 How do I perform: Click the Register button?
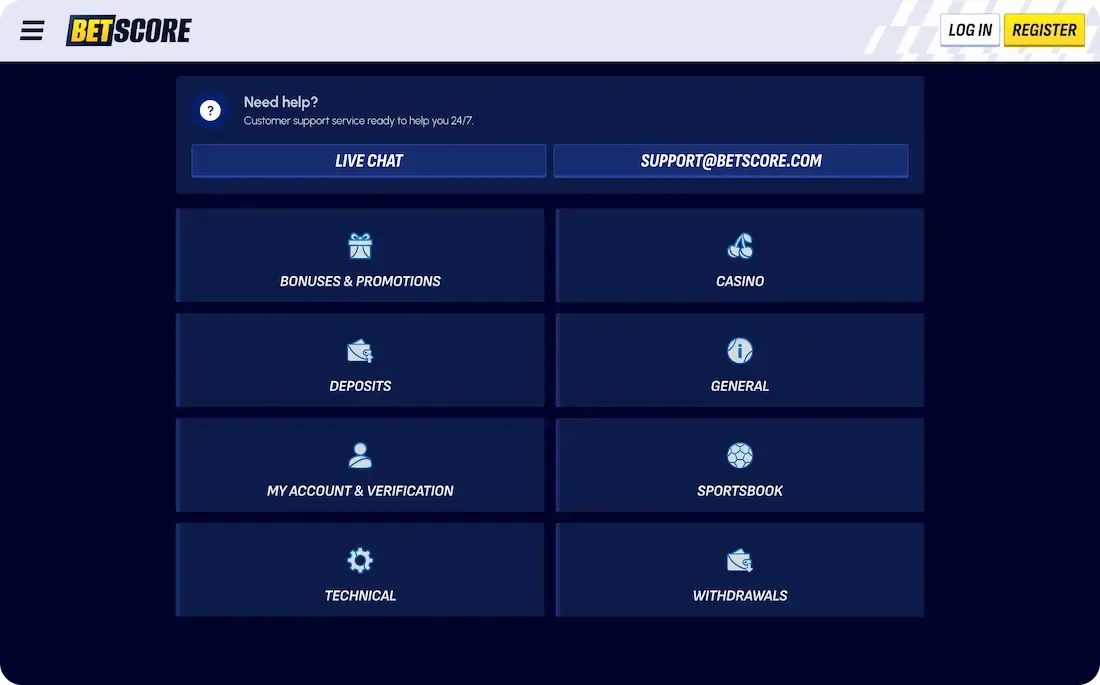[1044, 30]
